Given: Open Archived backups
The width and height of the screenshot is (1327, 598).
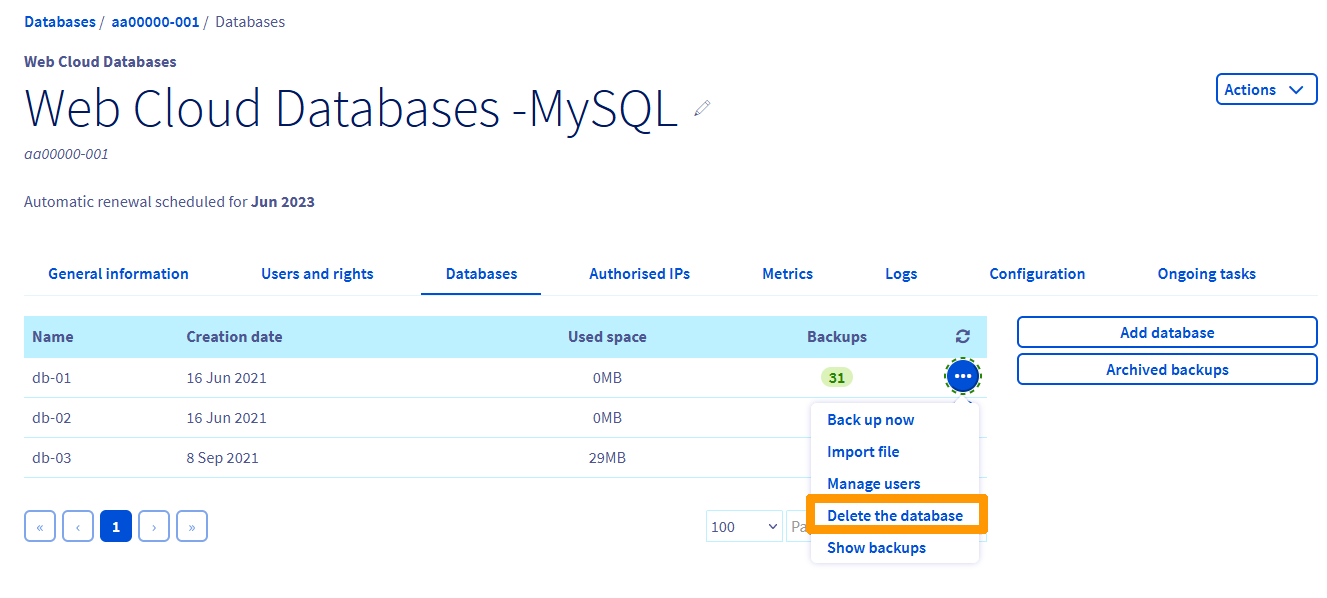Looking at the screenshot, I should point(1166,369).
